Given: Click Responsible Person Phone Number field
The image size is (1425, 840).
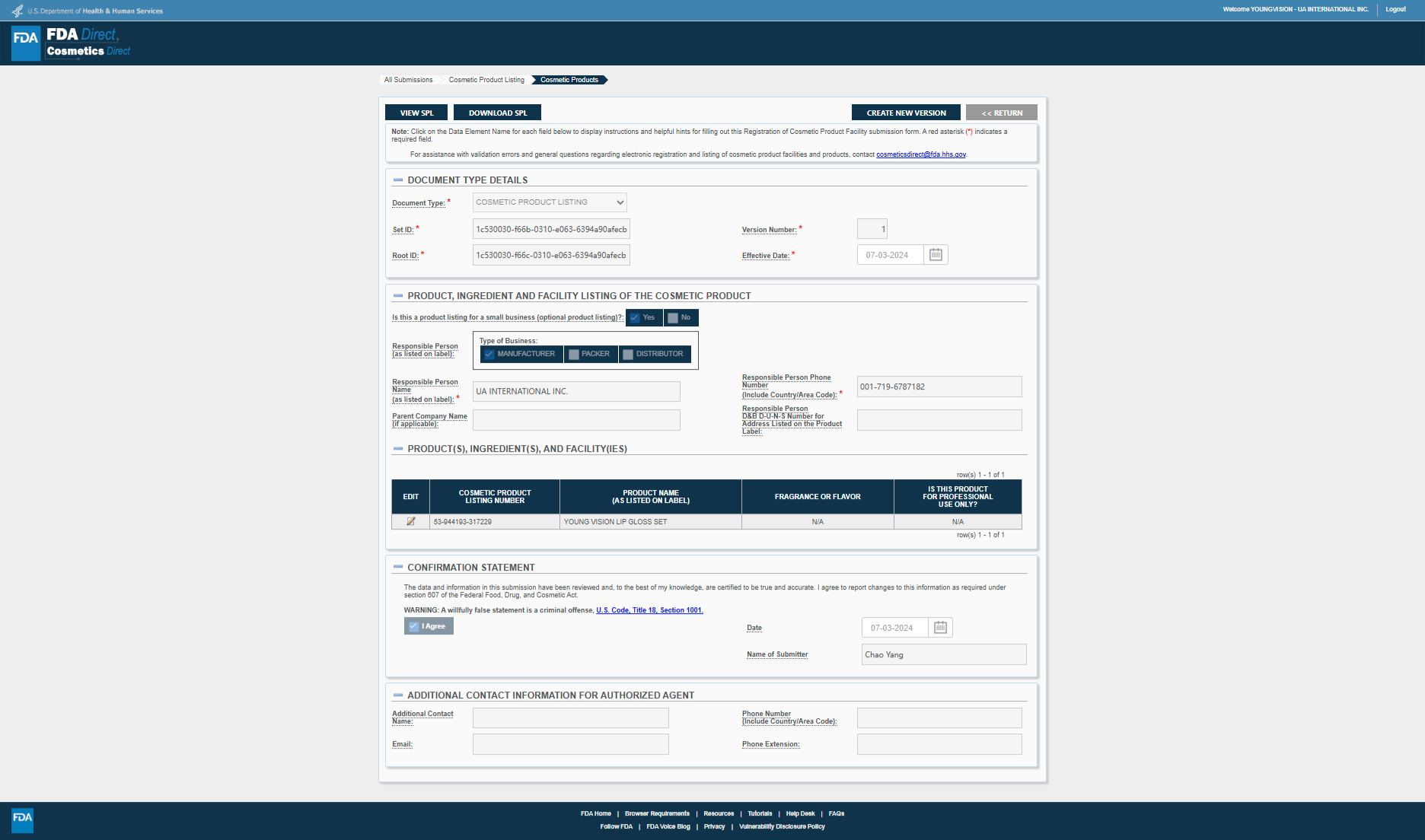Looking at the screenshot, I should click(x=939, y=387).
